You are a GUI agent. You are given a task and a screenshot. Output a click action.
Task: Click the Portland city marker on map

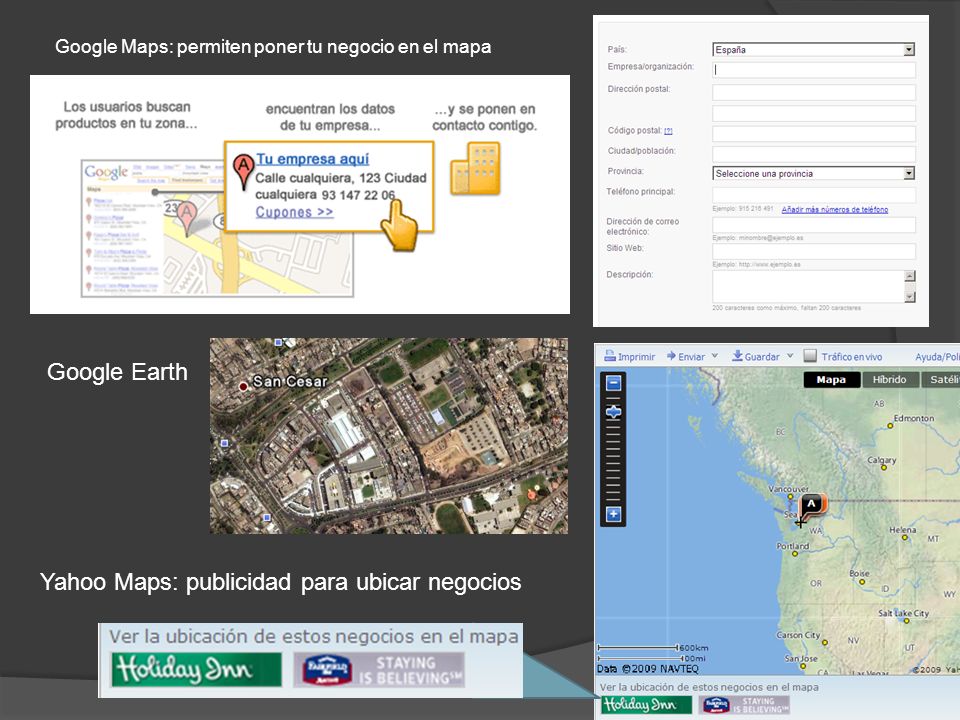(x=795, y=553)
